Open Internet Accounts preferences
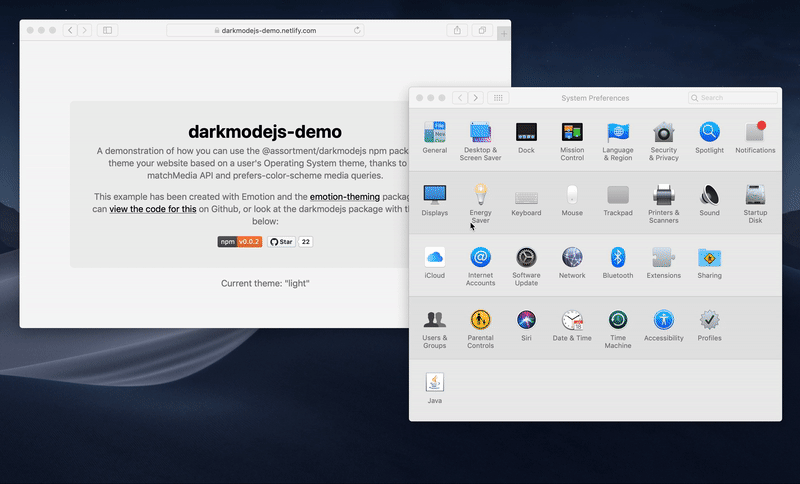Screen dimensions: 800x484 480,266
